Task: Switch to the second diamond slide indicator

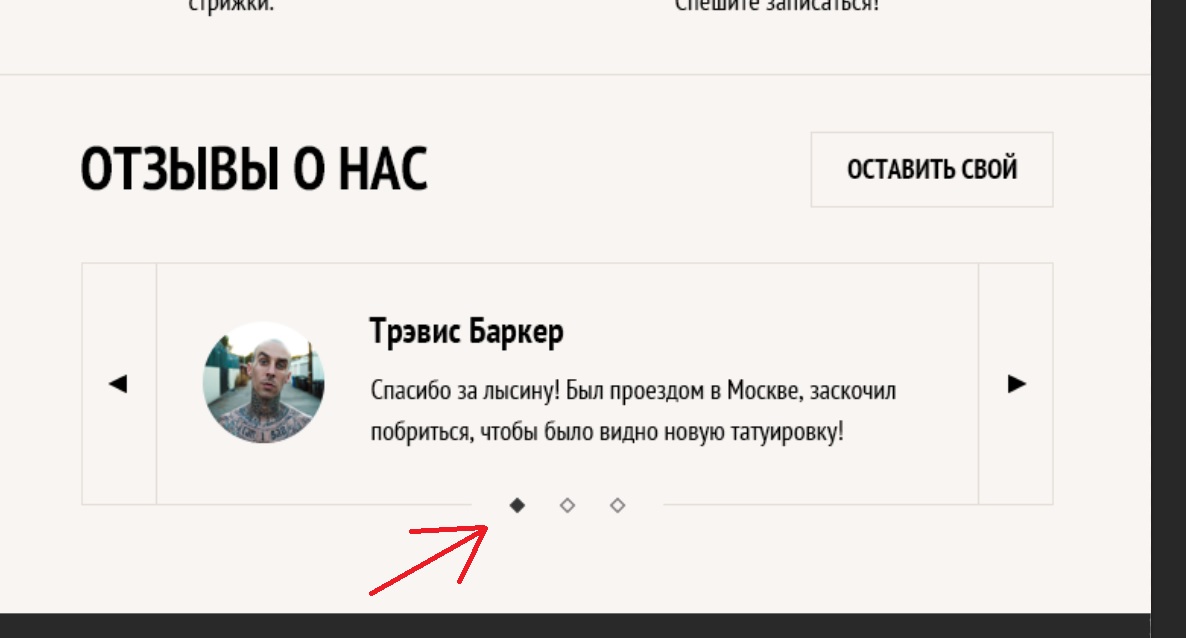Action: click(567, 505)
